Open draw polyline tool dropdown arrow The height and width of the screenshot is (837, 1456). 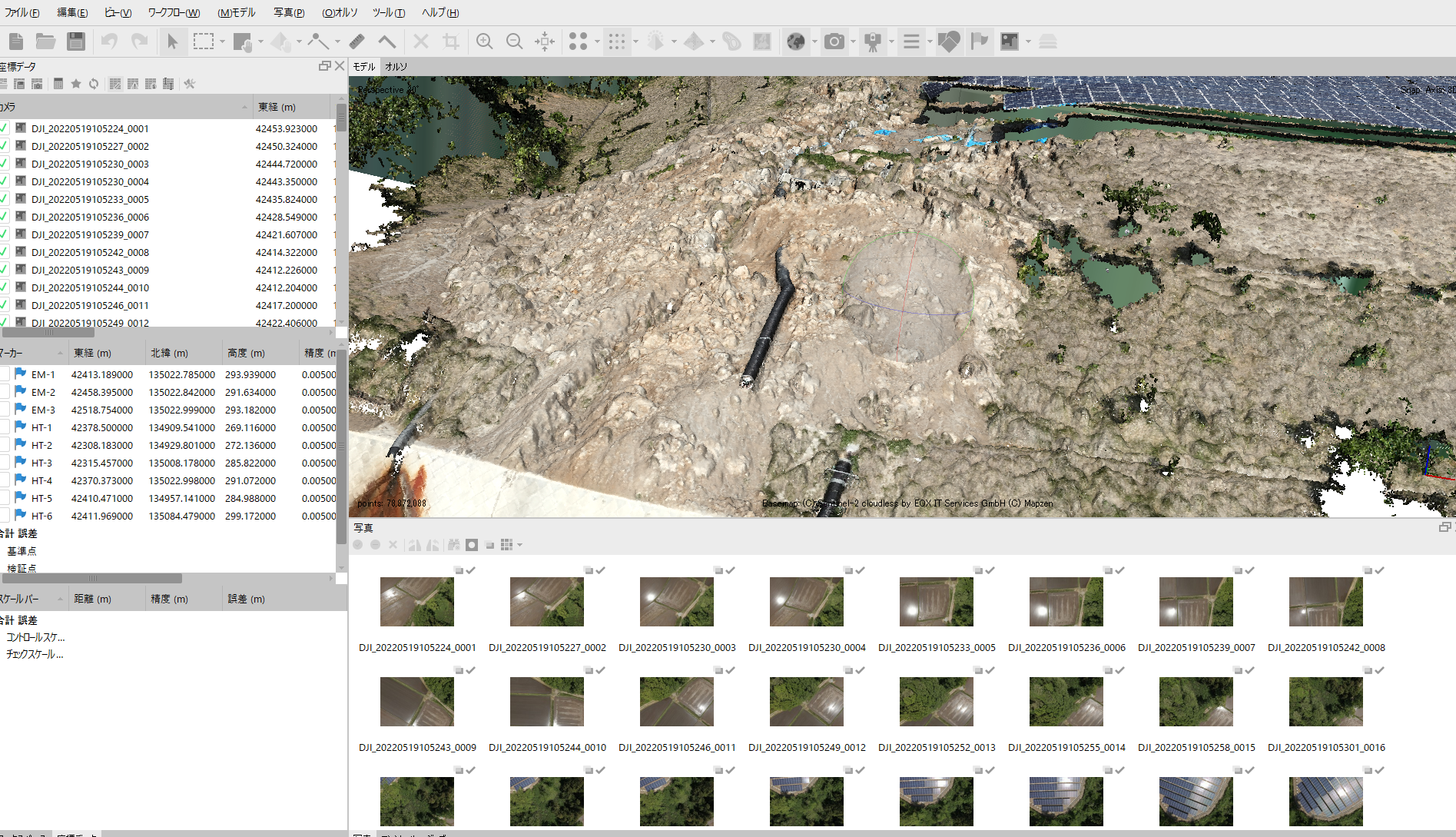coord(337,42)
